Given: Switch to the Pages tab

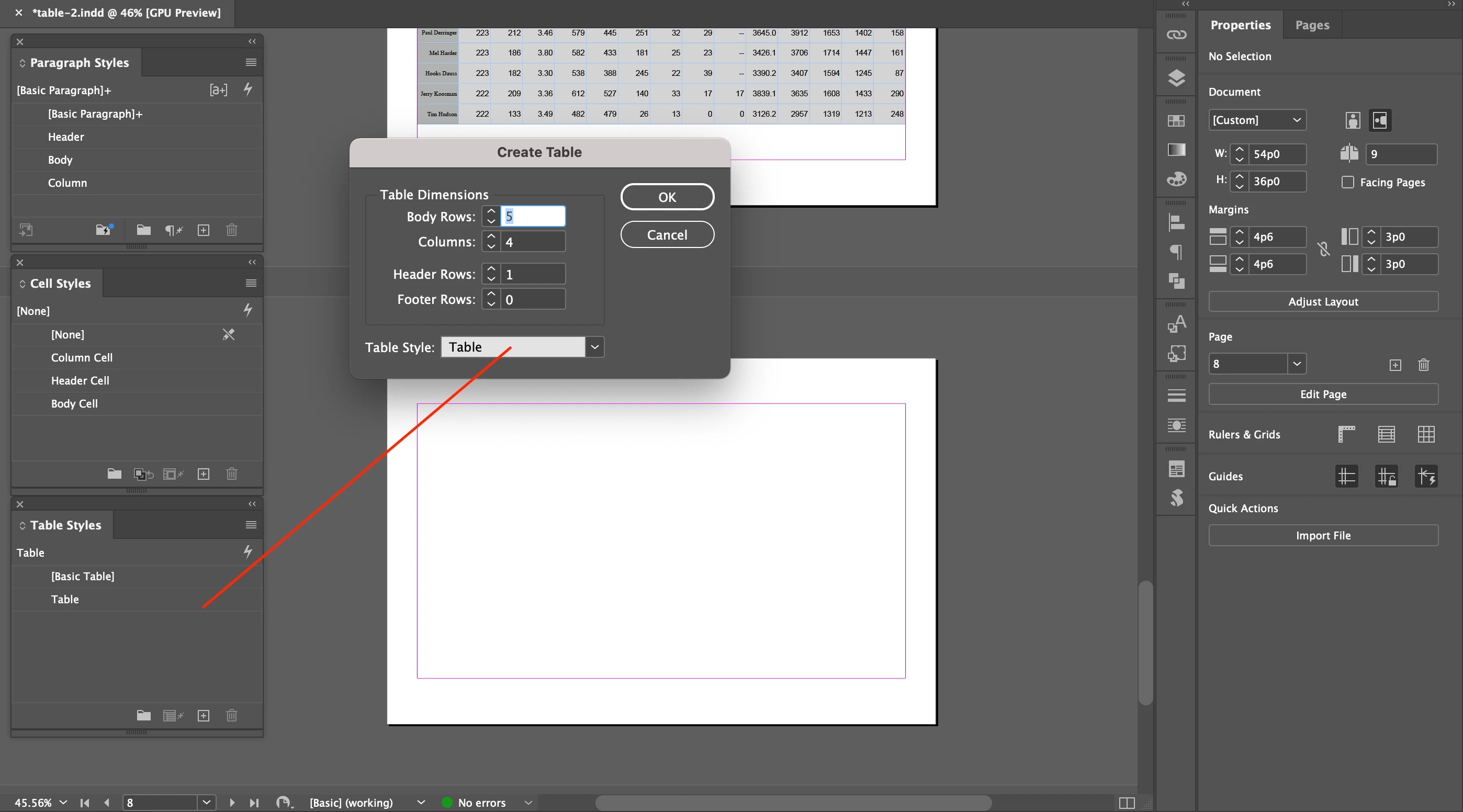Looking at the screenshot, I should coord(1312,25).
